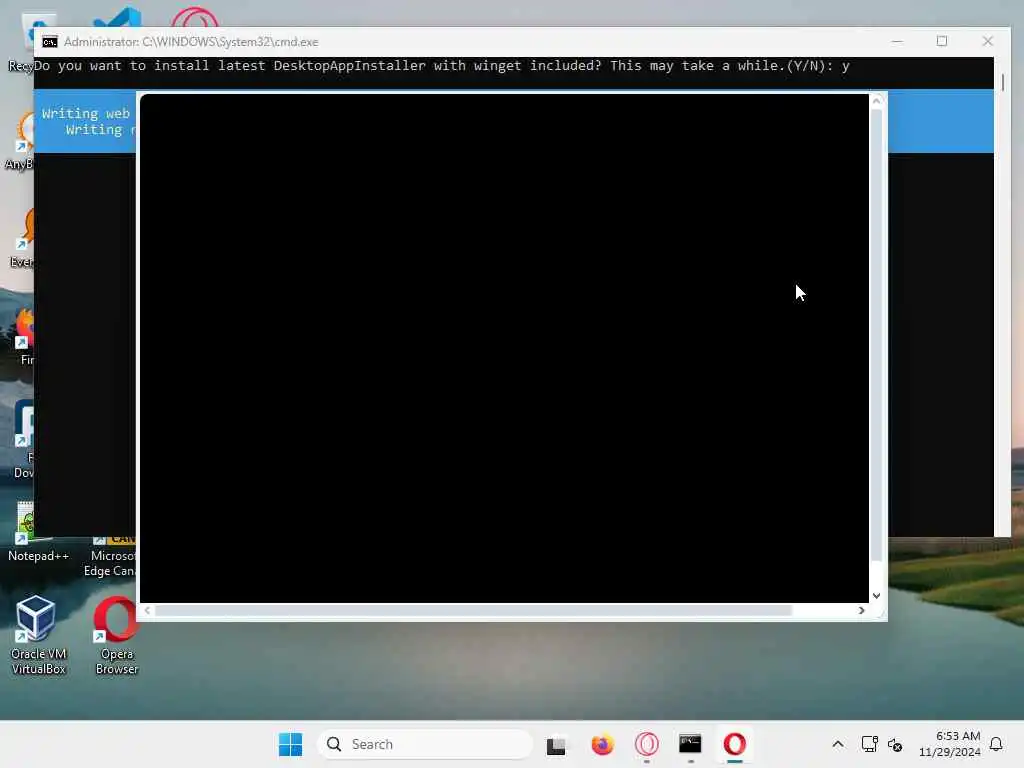Switch to the Command Prompt taskbar icon

click(x=690, y=744)
